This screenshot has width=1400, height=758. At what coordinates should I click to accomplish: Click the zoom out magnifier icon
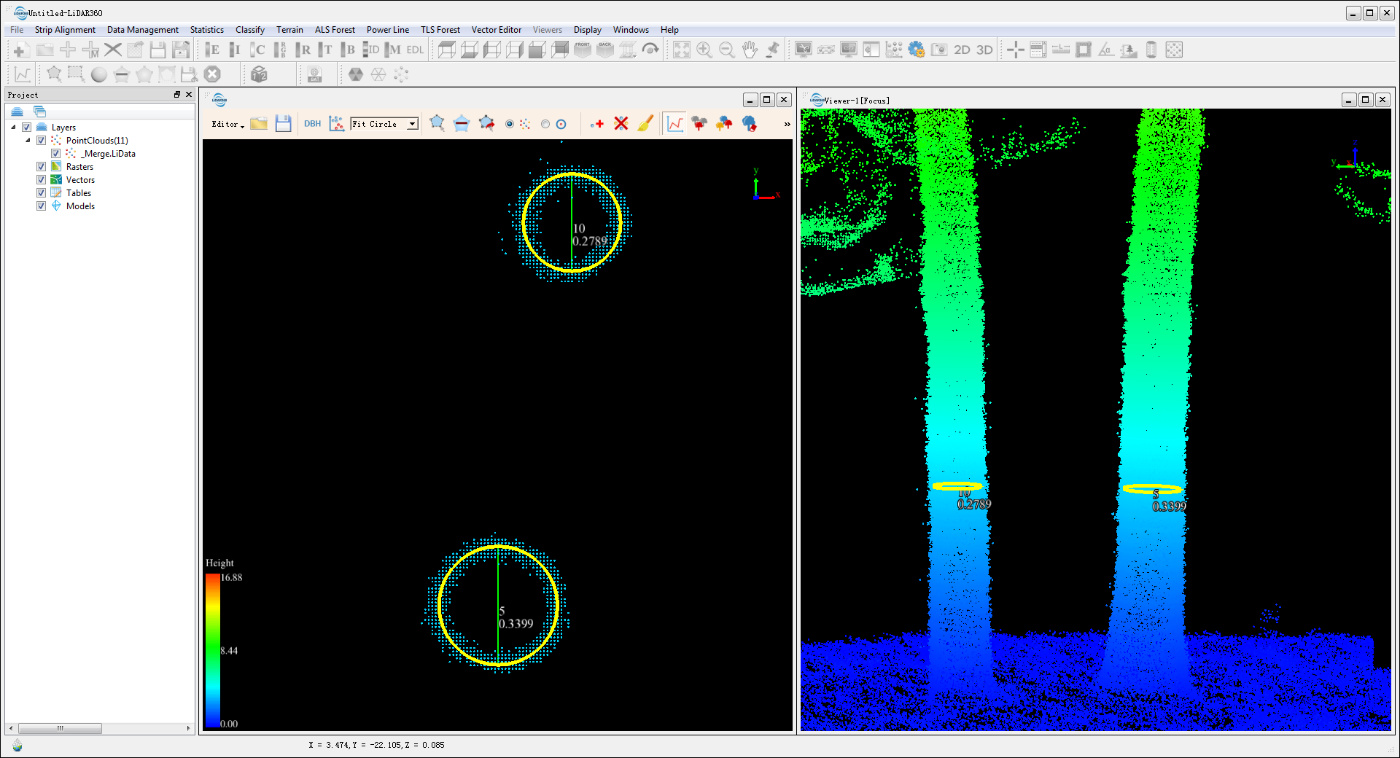tap(727, 49)
